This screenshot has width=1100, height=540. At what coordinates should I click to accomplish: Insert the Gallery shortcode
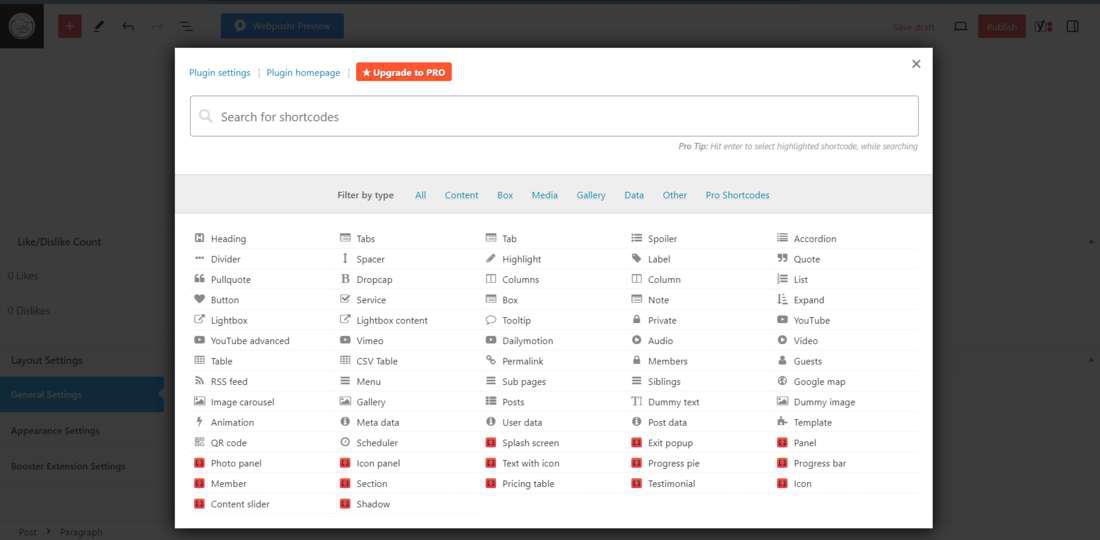click(x=363, y=401)
